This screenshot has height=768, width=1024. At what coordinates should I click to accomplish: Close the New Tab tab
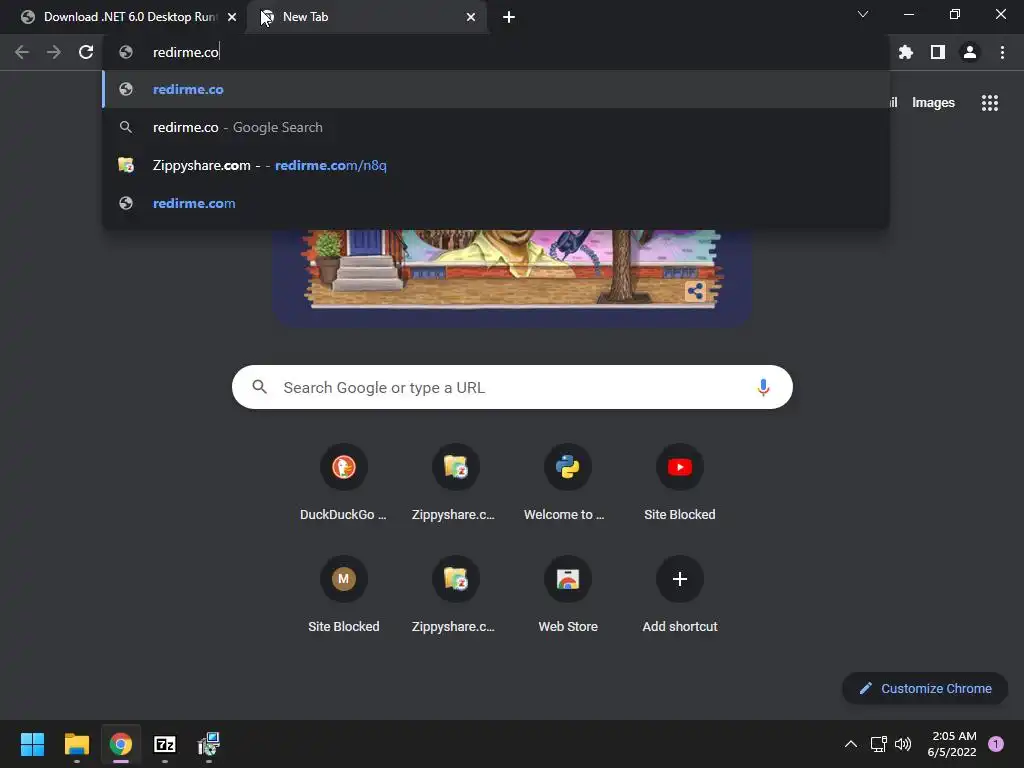click(x=471, y=17)
